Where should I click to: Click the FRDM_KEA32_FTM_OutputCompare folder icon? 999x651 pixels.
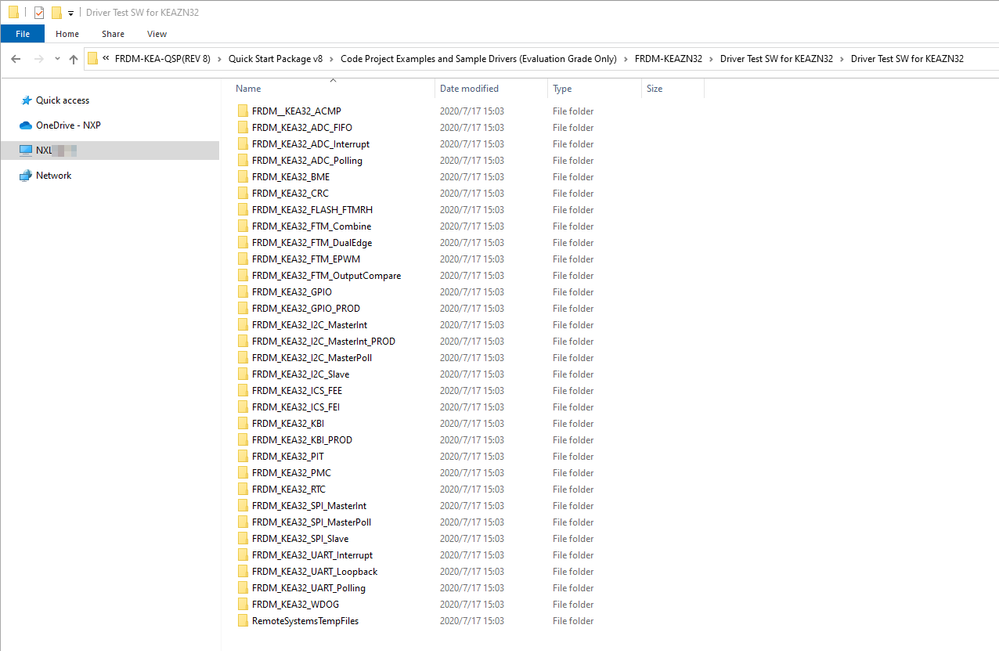coord(243,276)
